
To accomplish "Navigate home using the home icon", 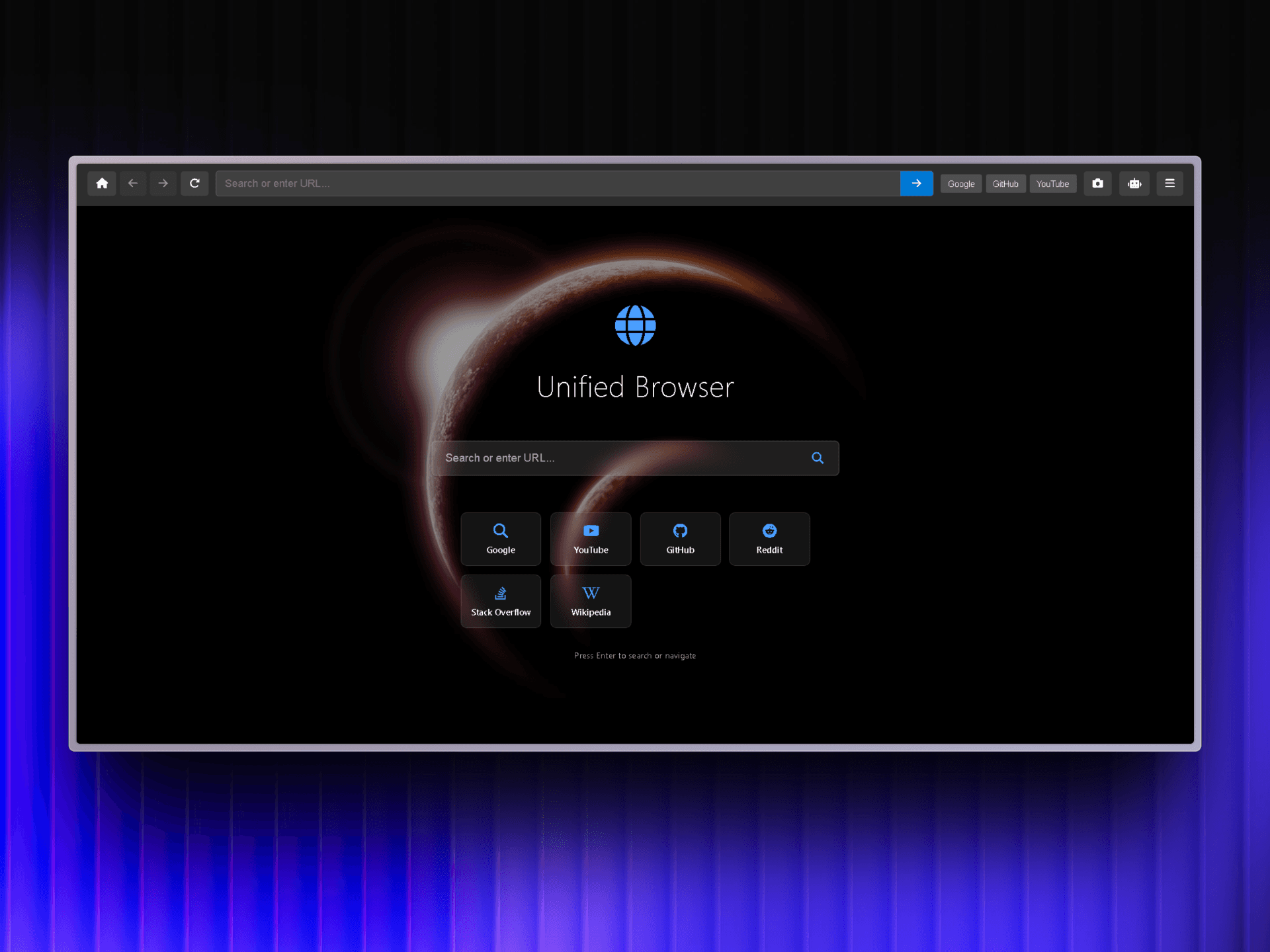I will click(102, 183).
